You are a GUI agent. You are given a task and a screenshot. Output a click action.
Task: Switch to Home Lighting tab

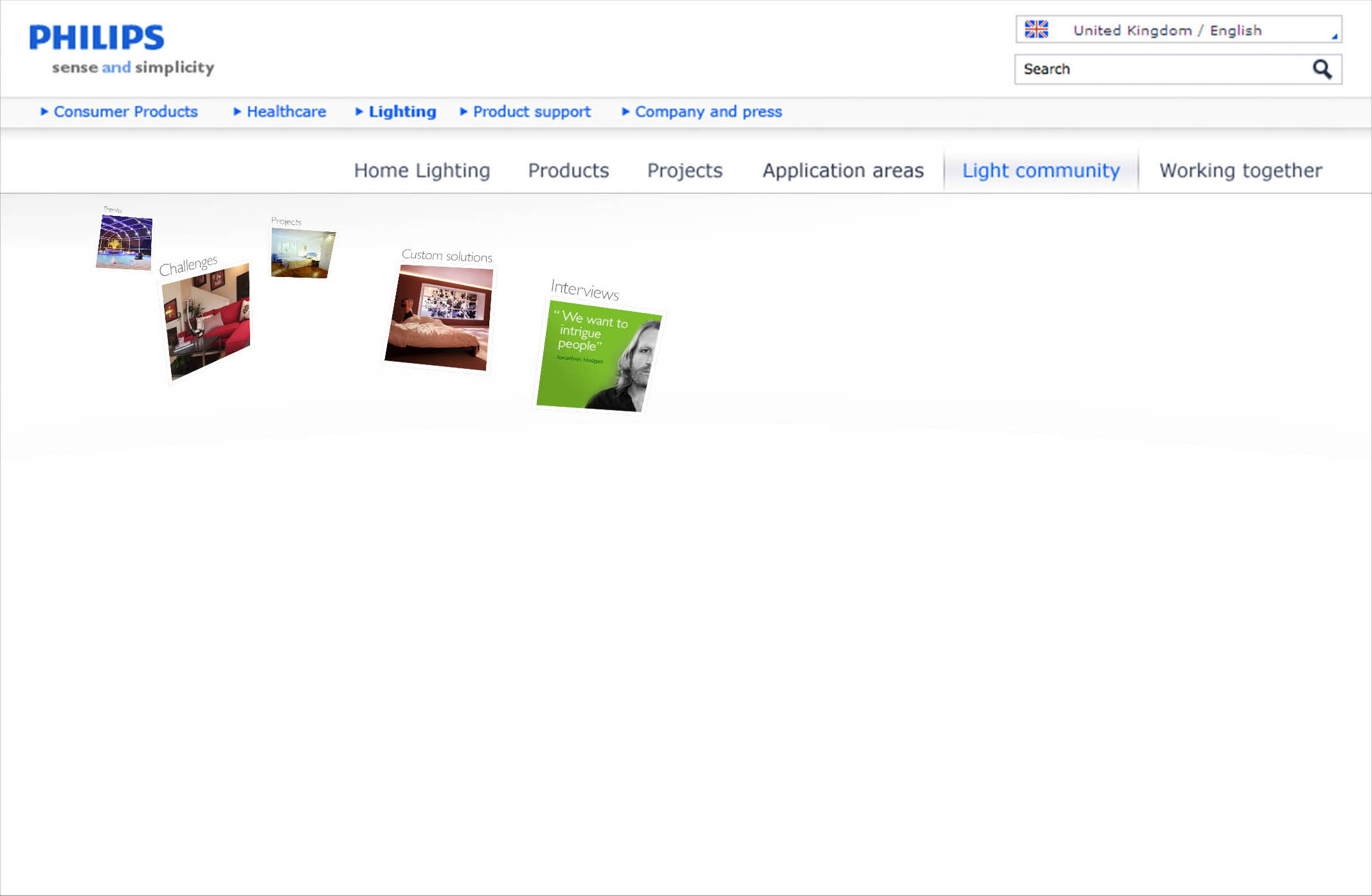point(422,170)
